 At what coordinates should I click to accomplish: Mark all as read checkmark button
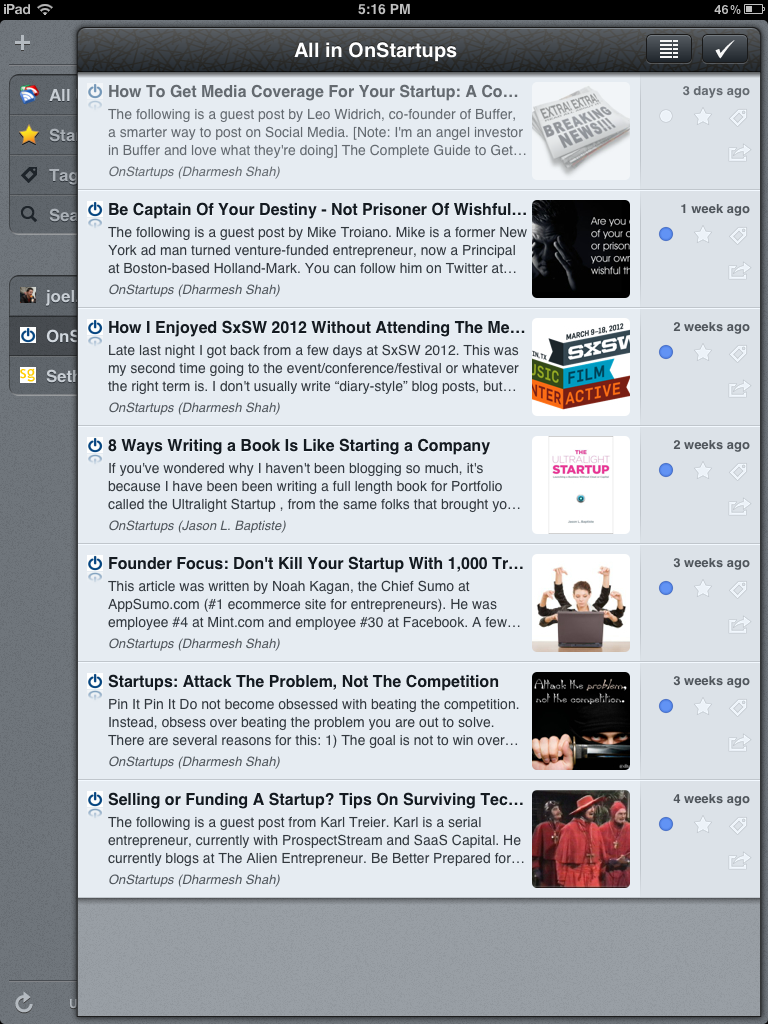coord(725,49)
